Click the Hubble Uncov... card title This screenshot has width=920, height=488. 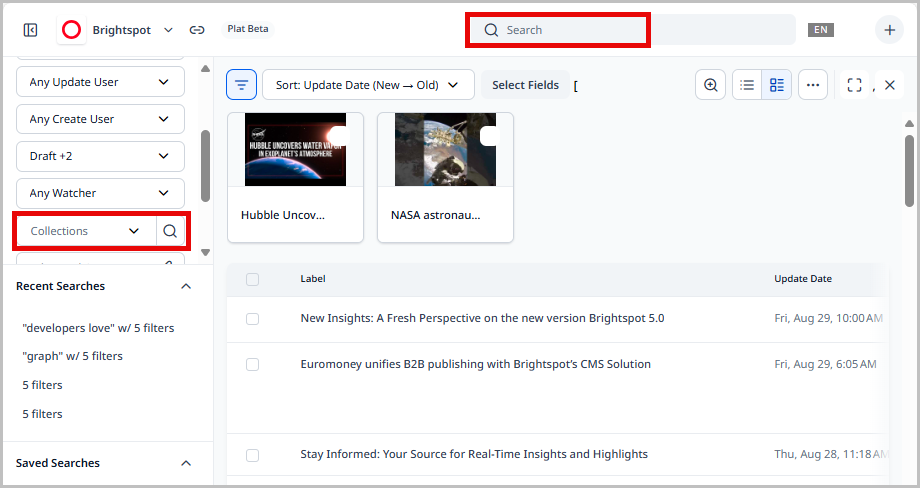coord(283,215)
